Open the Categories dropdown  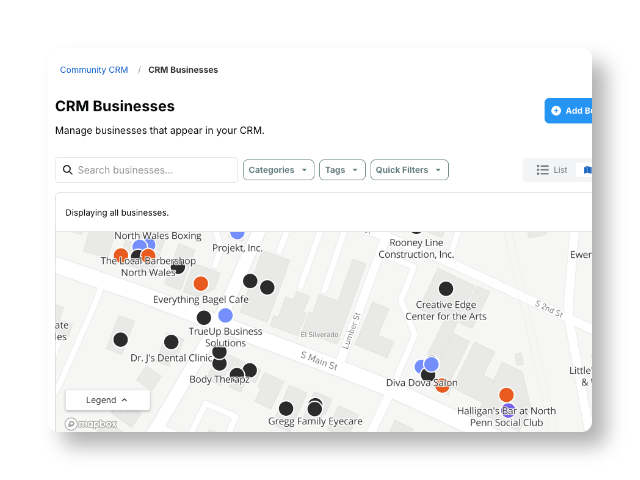tap(278, 170)
